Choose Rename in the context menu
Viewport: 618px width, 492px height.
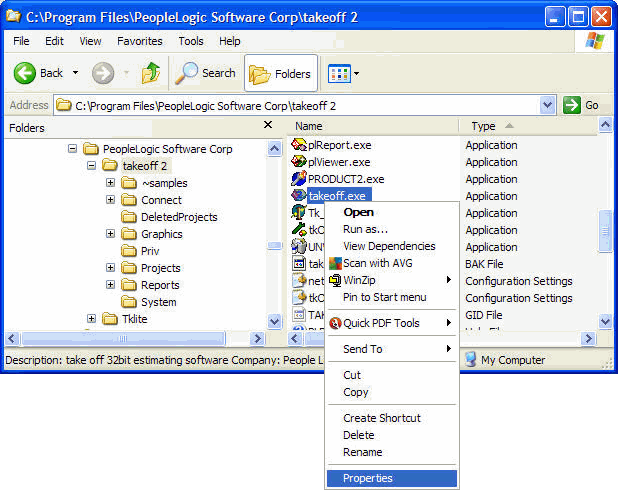(x=392, y=452)
